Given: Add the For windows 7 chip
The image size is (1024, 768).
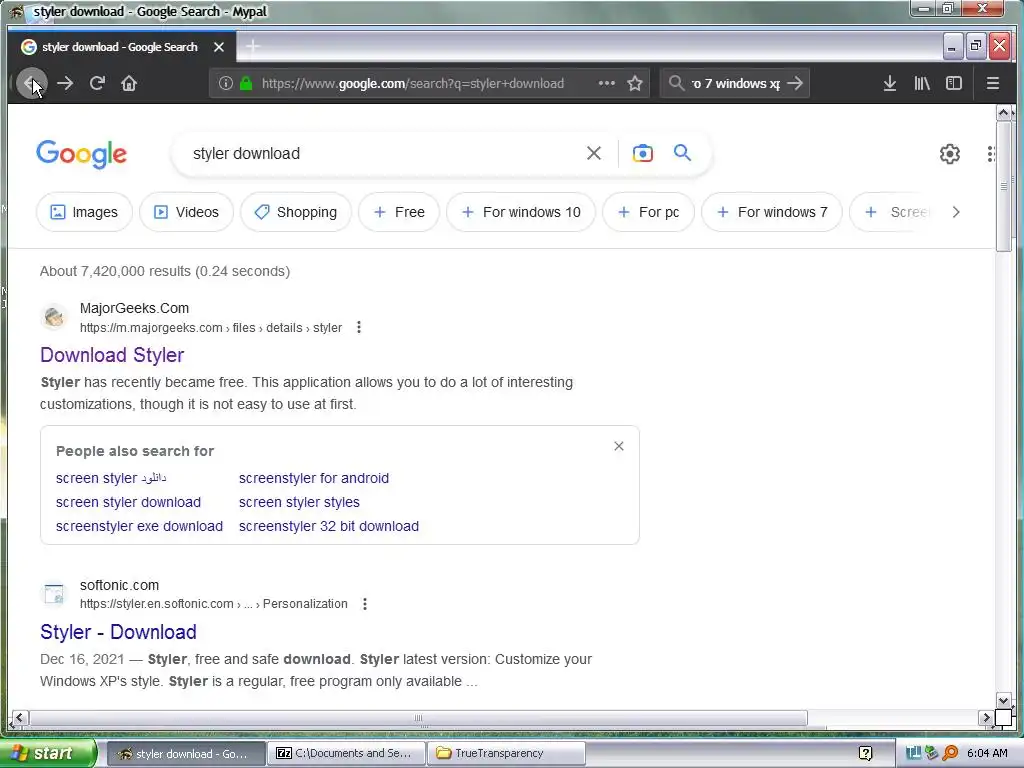Looking at the screenshot, I should tap(772, 212).
